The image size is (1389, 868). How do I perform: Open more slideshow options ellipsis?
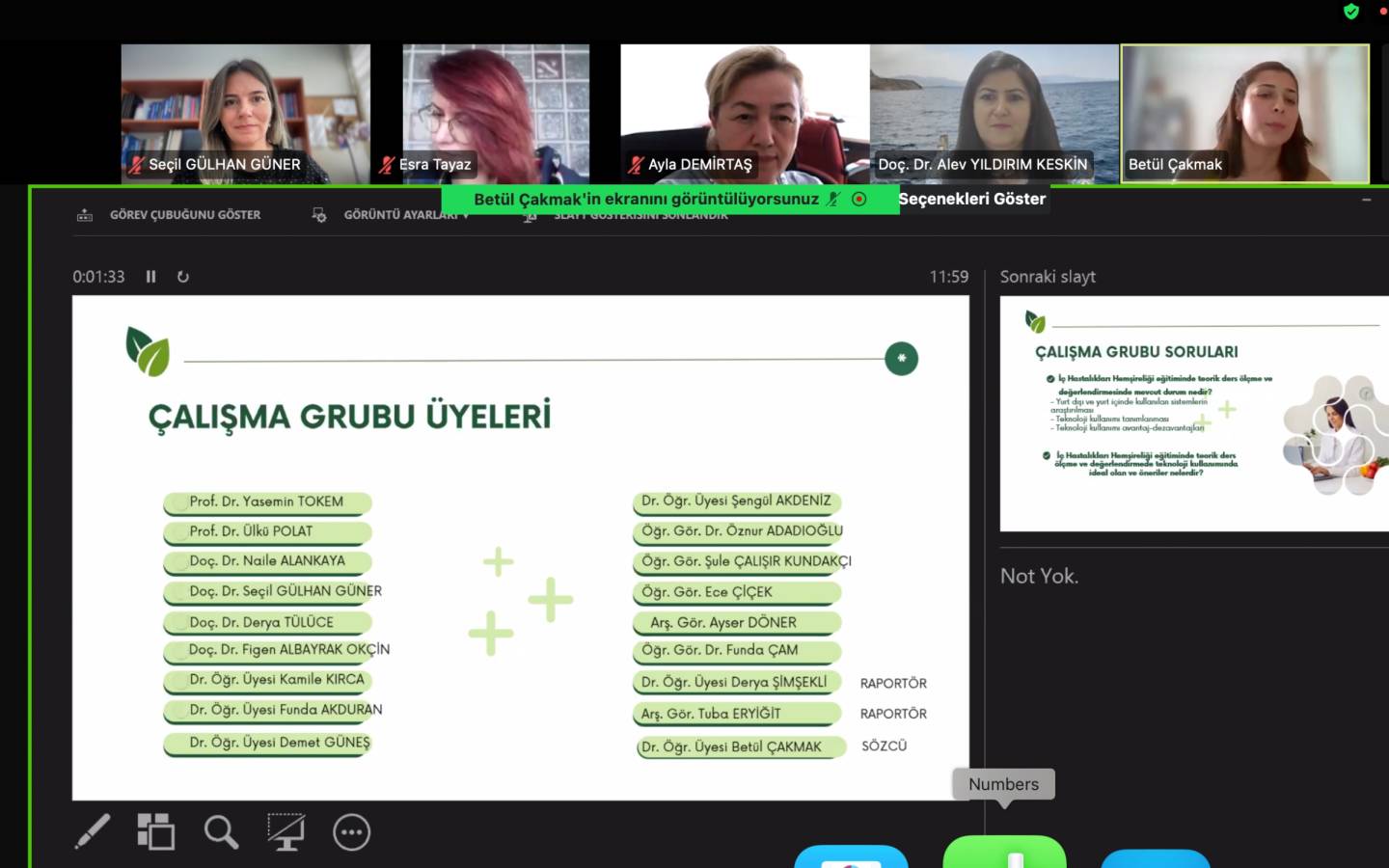351,831
